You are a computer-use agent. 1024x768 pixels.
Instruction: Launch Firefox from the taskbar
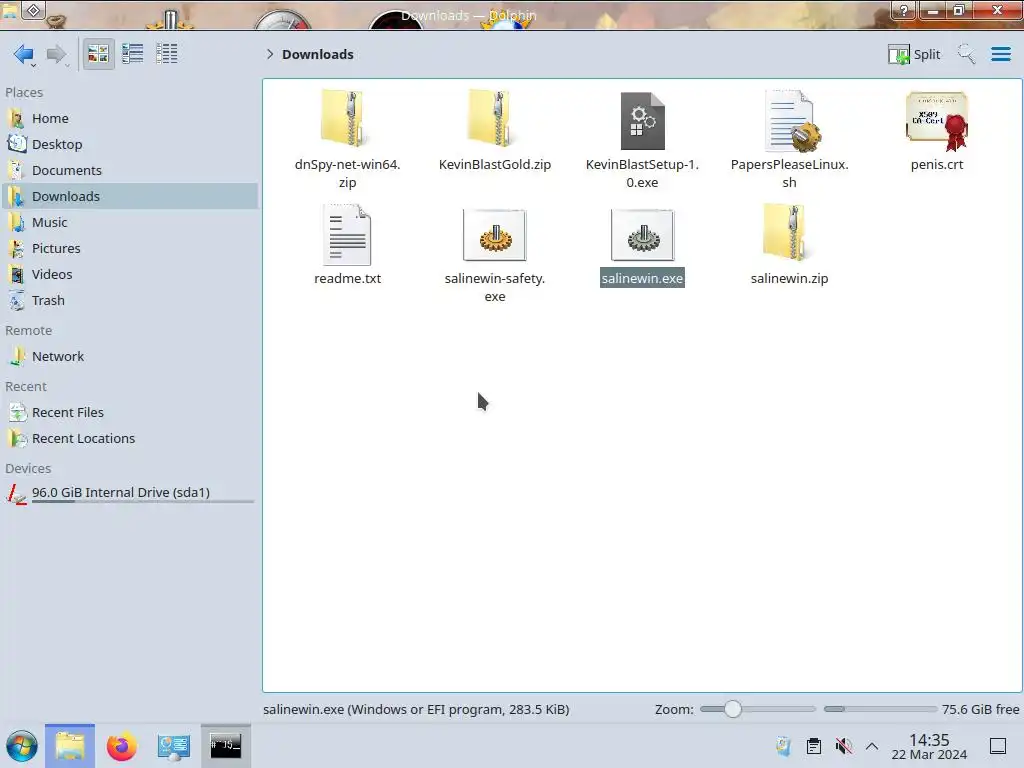[121, 746]
